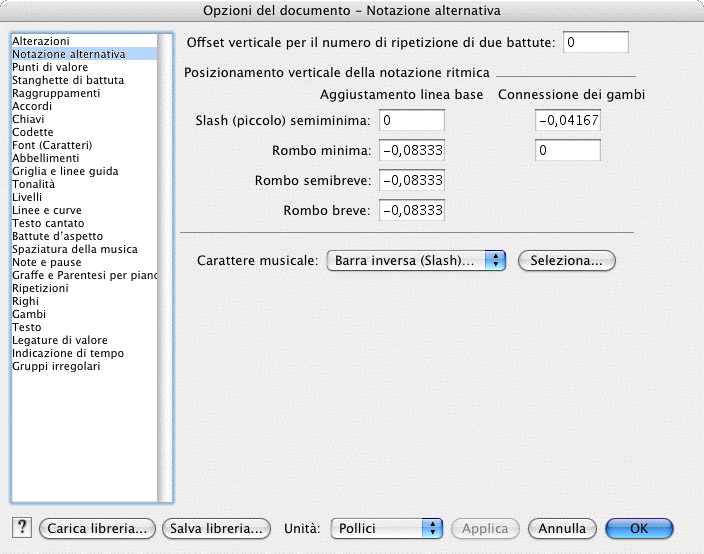
Task: Click the question mark help icon
Action: coord(22,528)
